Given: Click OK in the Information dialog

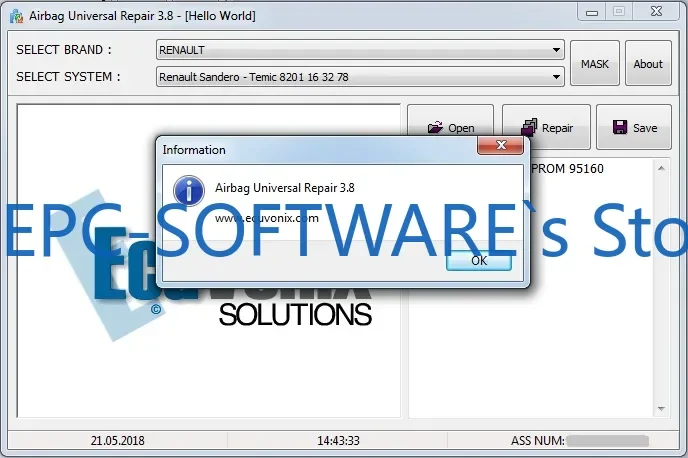Looking at the screenshot, I should (x=479, y=261).
